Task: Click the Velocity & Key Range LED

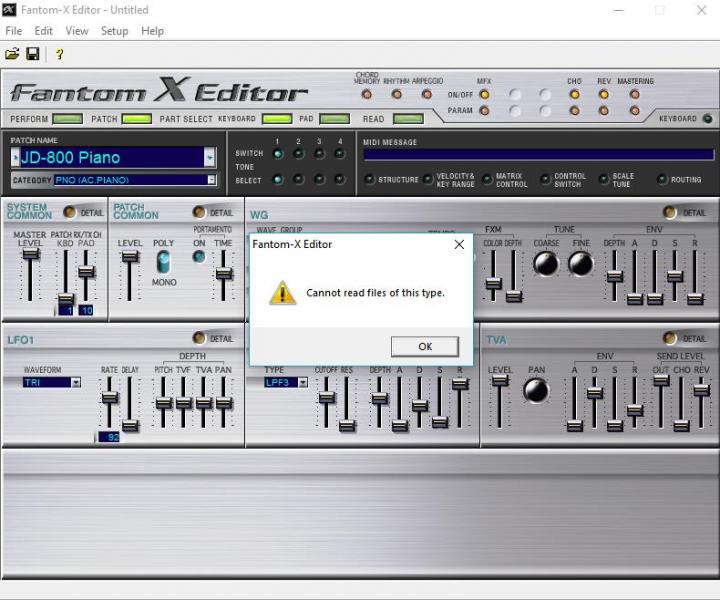Action: (428, 179)
